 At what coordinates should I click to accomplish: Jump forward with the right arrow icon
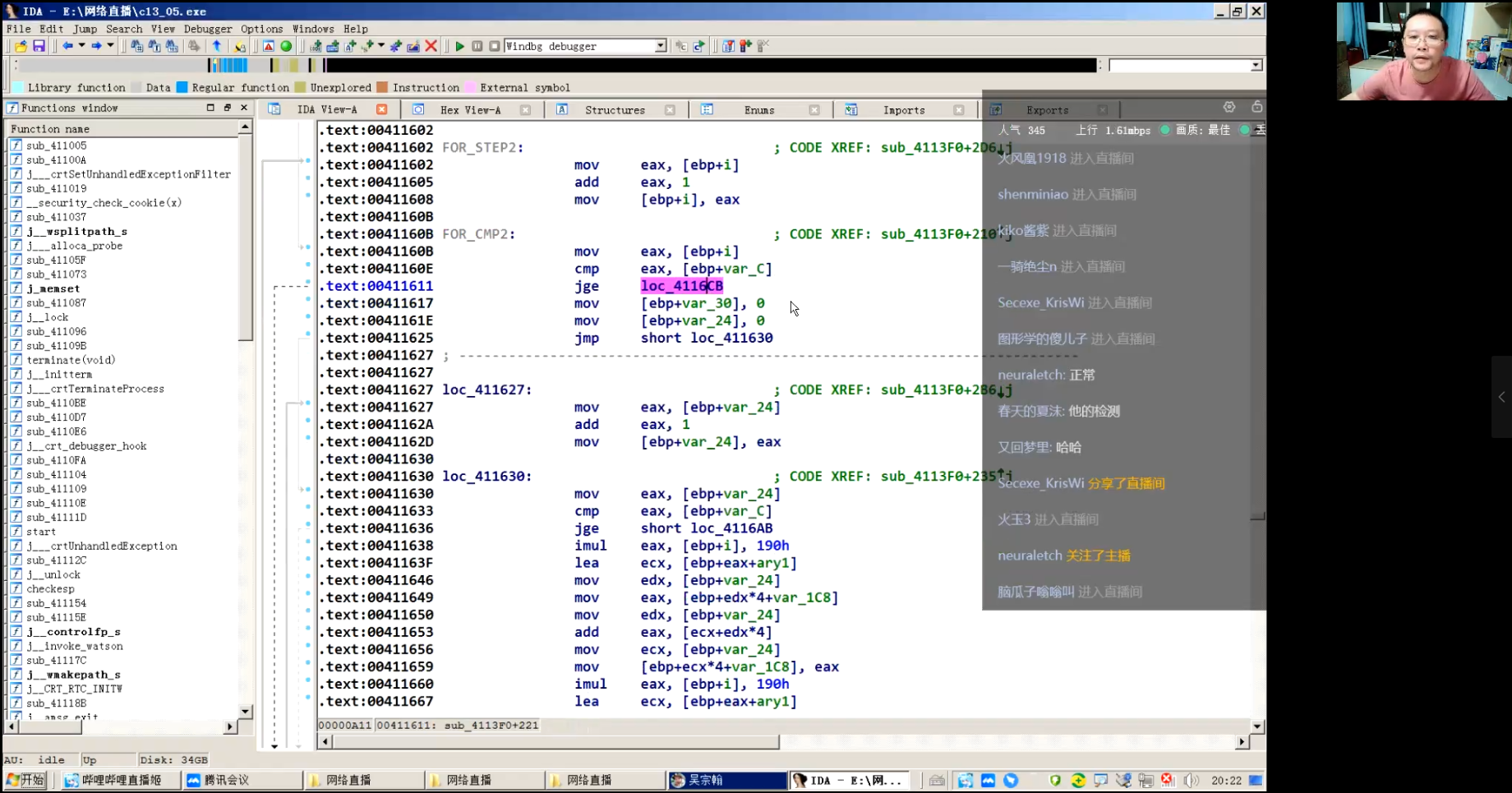(x=96, y=46)
